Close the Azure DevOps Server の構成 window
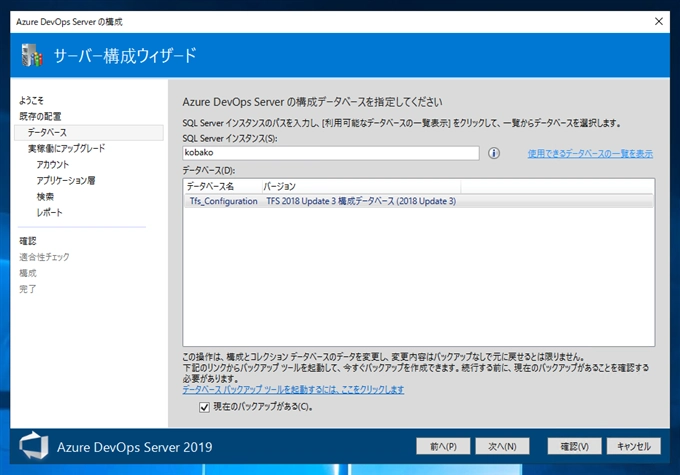This screenshot has height=475, width=680. (x=658, y=21)
